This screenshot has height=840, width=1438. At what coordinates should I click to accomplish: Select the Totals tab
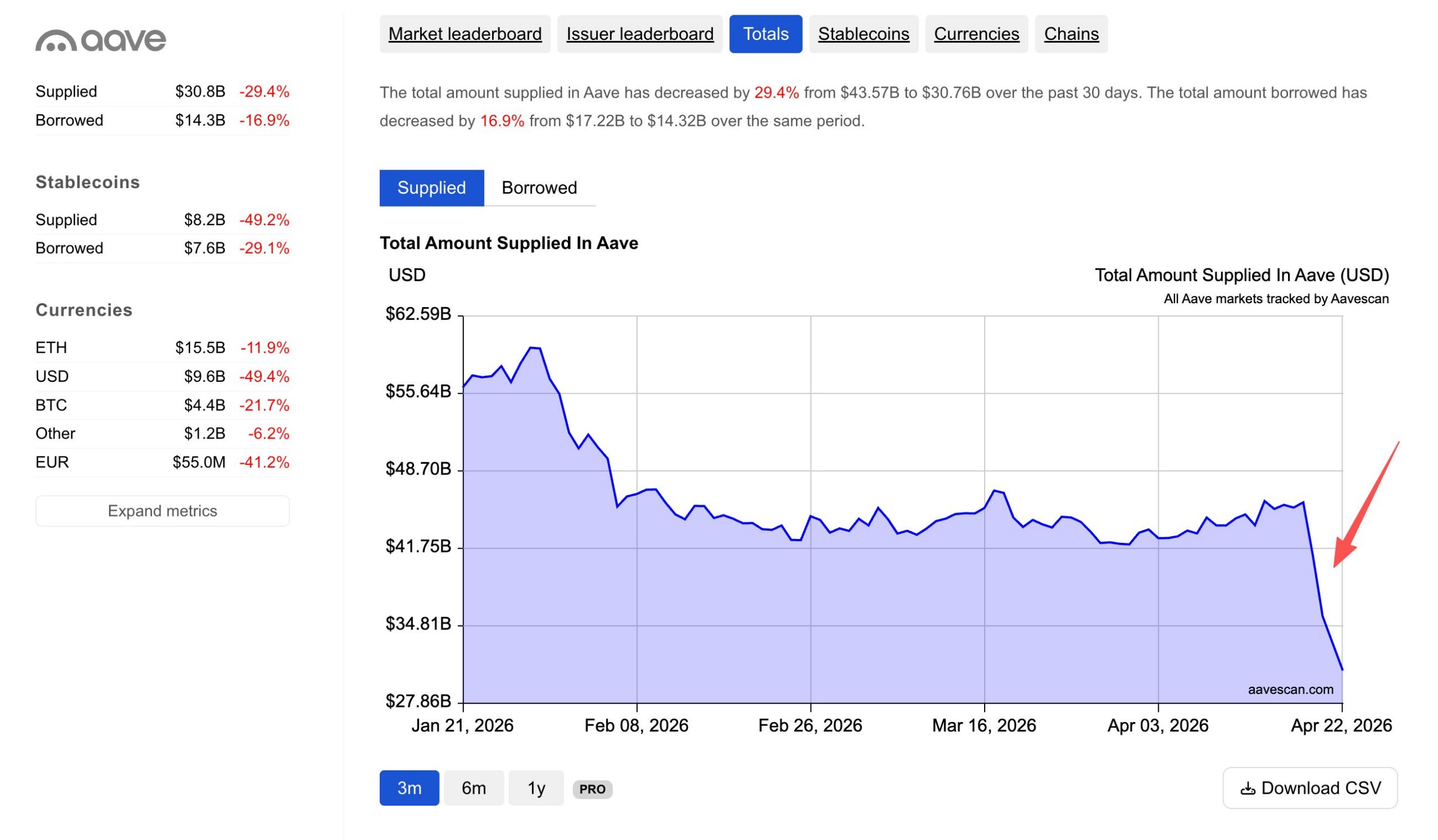point(765,34)
